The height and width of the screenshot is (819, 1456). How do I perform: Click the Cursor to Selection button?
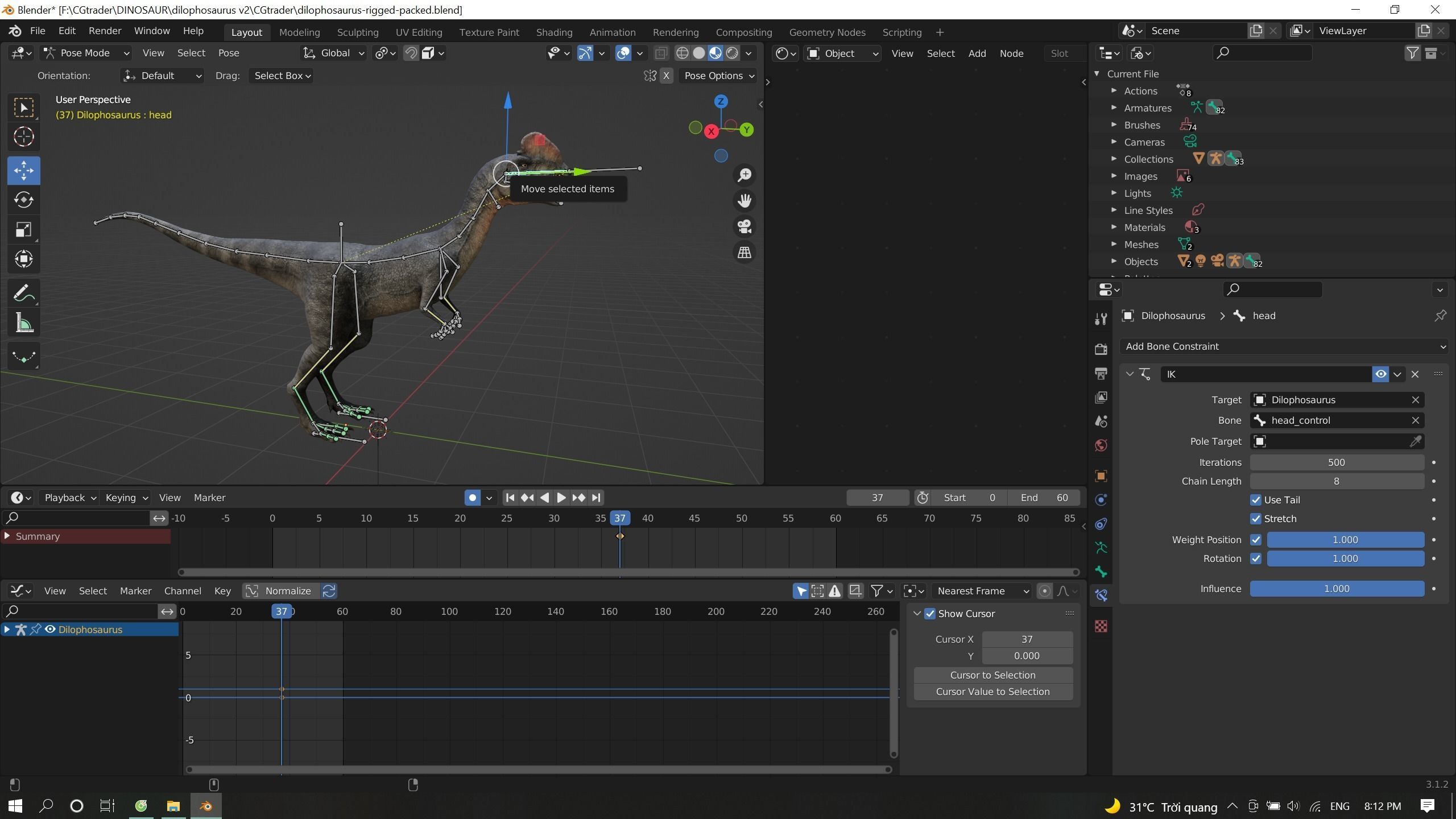click(x=992, y=675)
